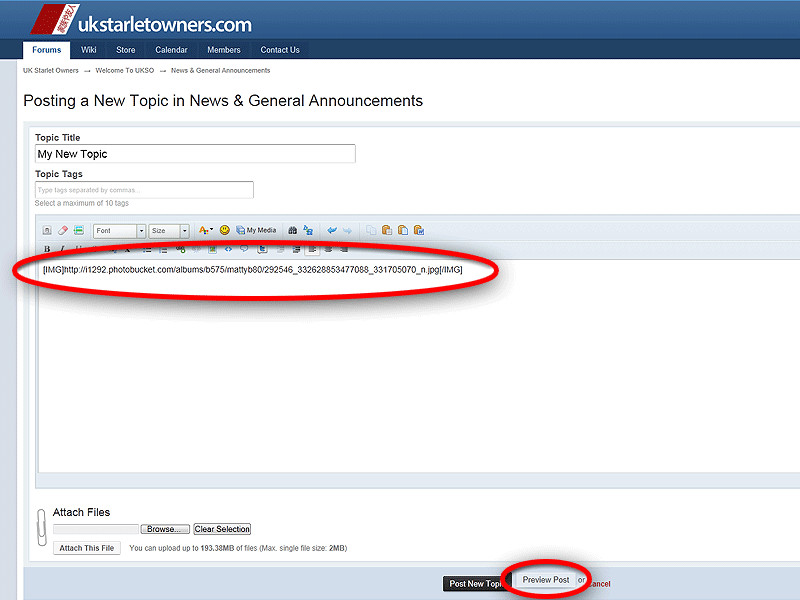The width and height of the screenshot is (800, 600).
Task: Click the Paste clipboard icon
Action: coord(387,231)
